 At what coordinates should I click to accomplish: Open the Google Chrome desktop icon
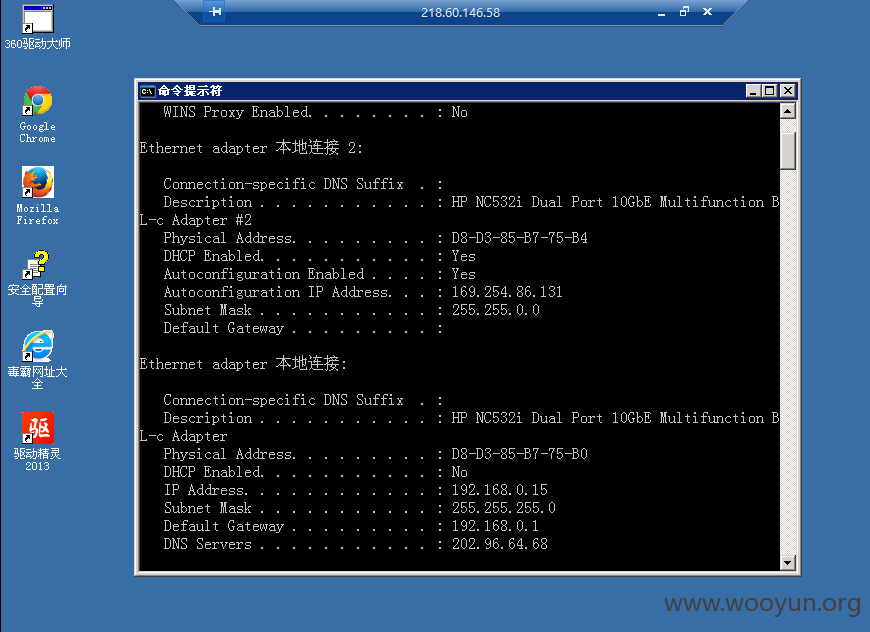(x=37, y=114)
